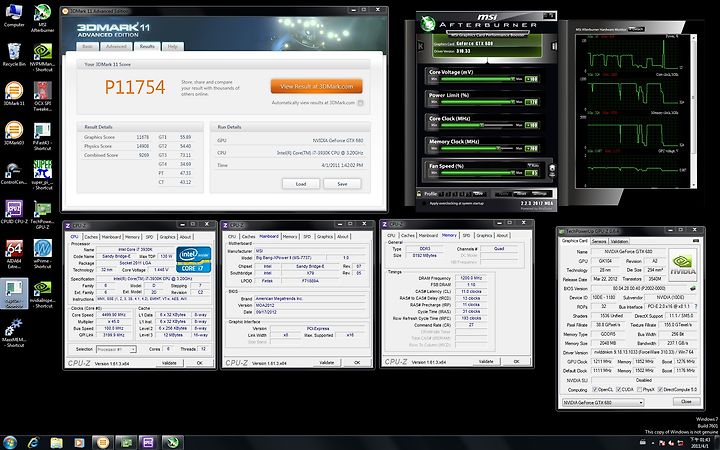Open SPD tab in the CPU-Z memory window

(x=467, y=235)
